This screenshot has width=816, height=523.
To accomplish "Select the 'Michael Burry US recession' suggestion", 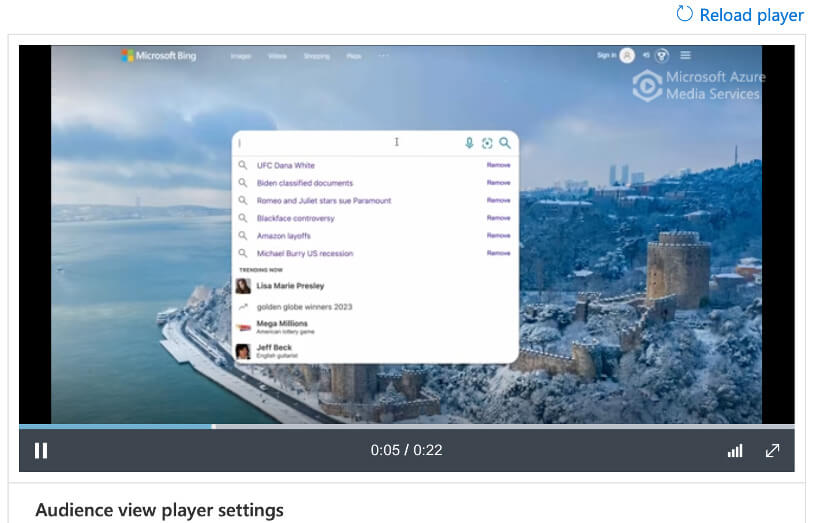I will click(x=305, y=253).
